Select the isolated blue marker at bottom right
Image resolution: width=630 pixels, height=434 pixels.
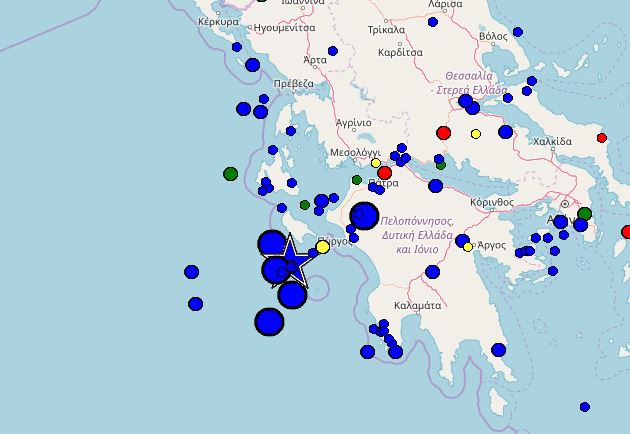click(585, 407)
